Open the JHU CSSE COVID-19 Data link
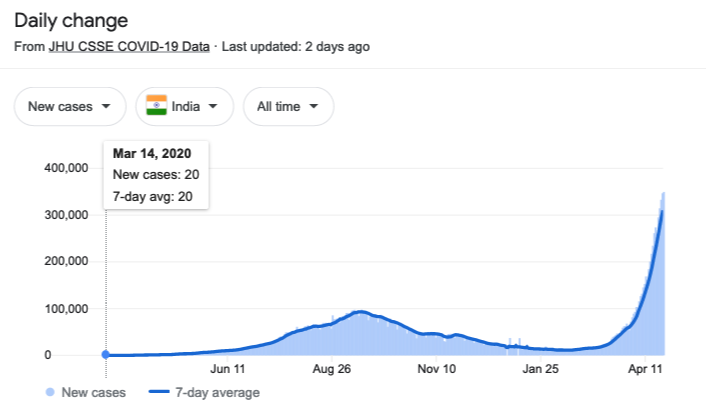 tap(130, 47)
